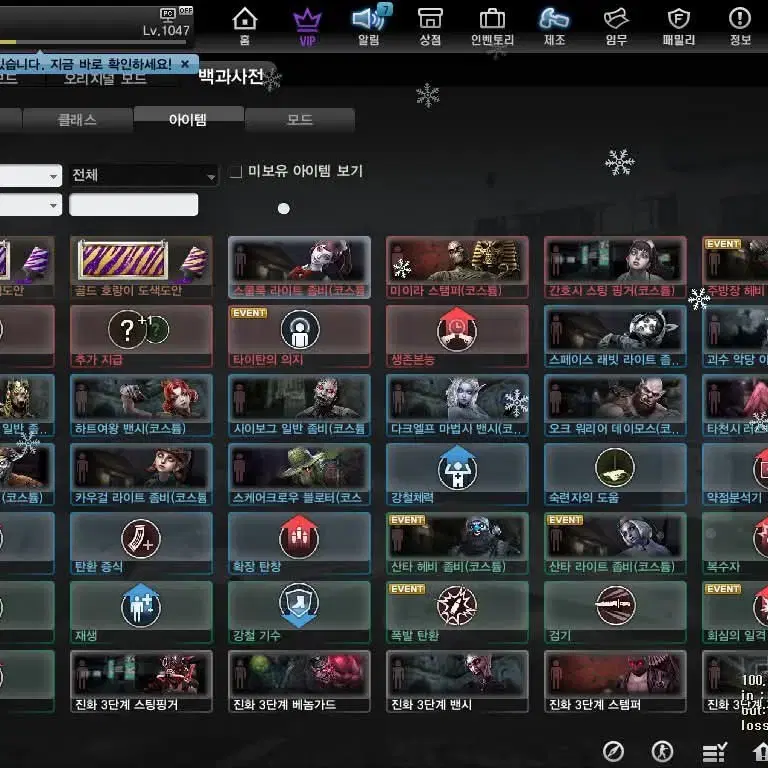This screenshot has height=768, width=768.
Task: Switch to the 클래스 tab
Action: 77,120
